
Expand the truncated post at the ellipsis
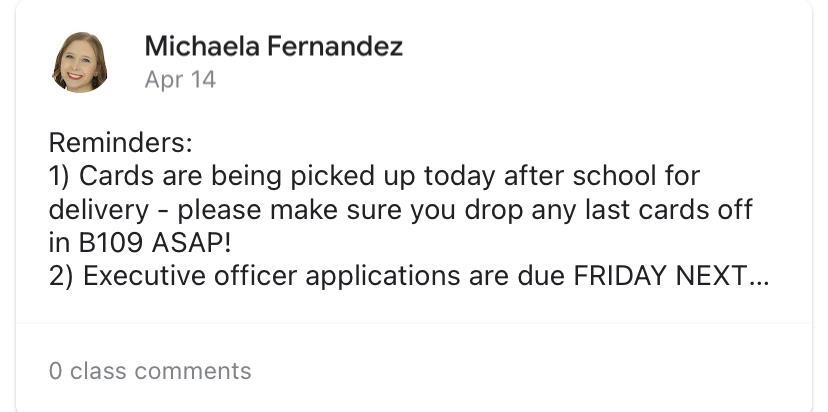[x=759, y=277]
